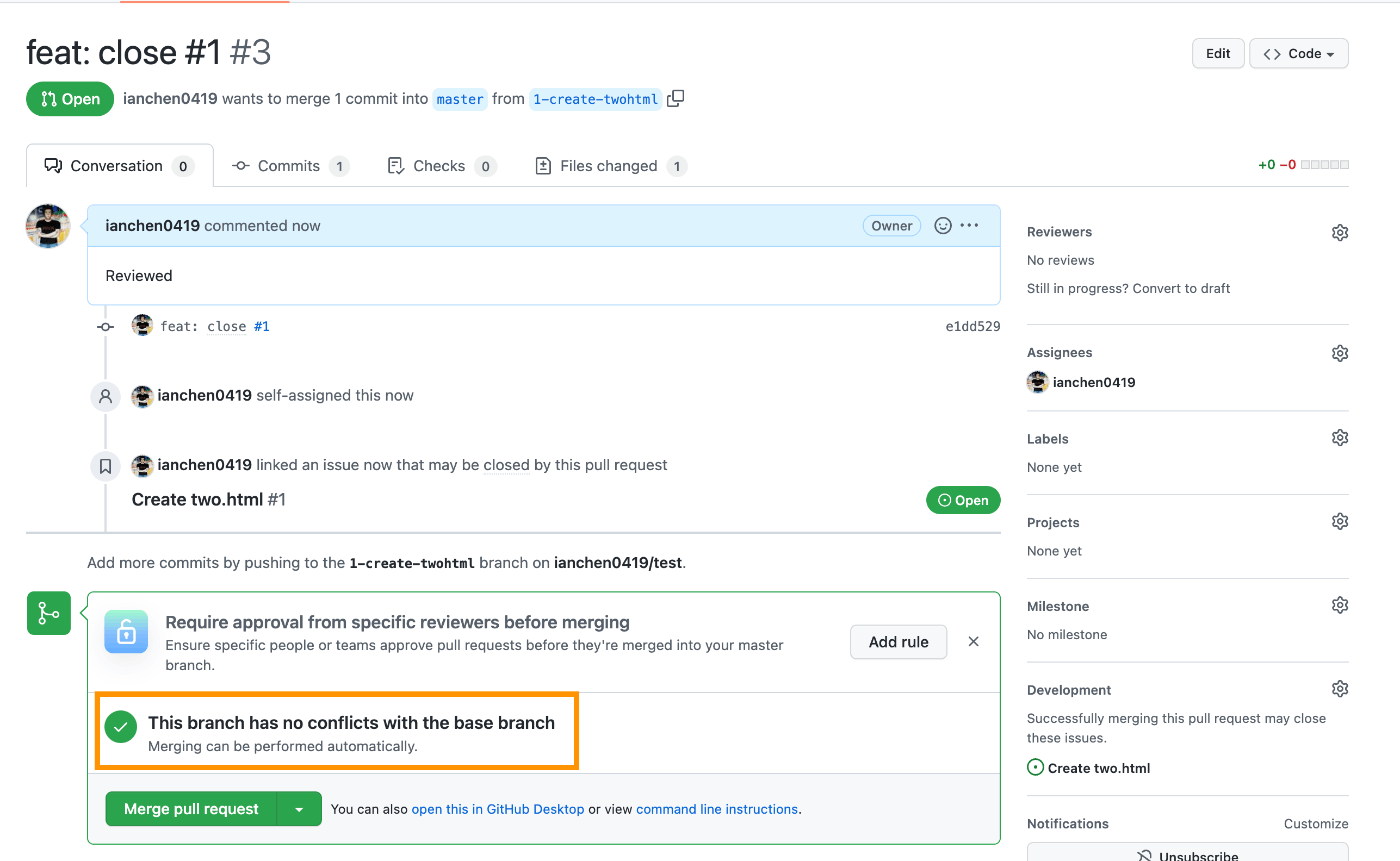Click the person icon in the self-assigned event

(105, 396)
